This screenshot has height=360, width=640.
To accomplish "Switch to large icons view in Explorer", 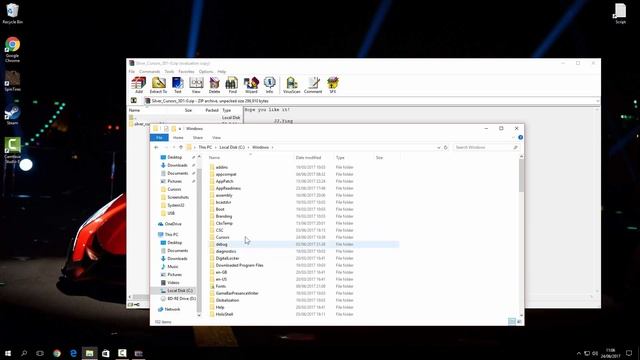I will [x=519, y=322].
